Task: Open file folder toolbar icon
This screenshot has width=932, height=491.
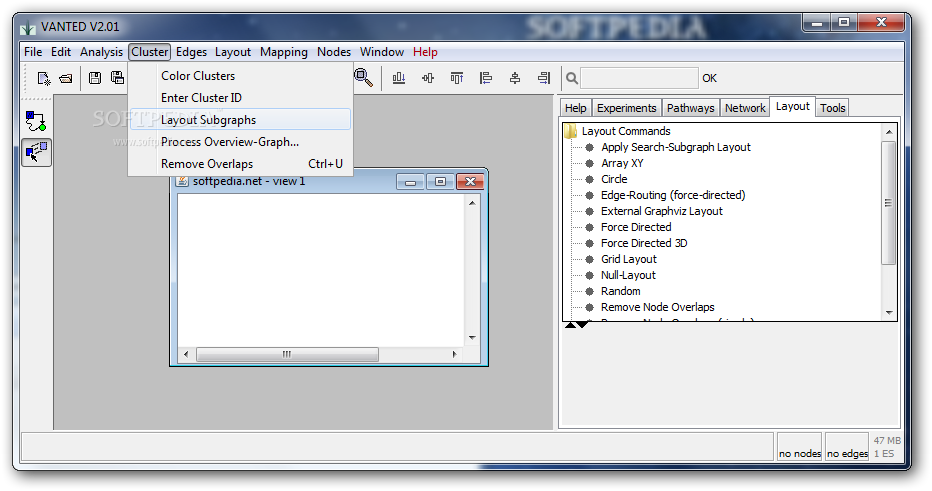Action: pos(66,78)
